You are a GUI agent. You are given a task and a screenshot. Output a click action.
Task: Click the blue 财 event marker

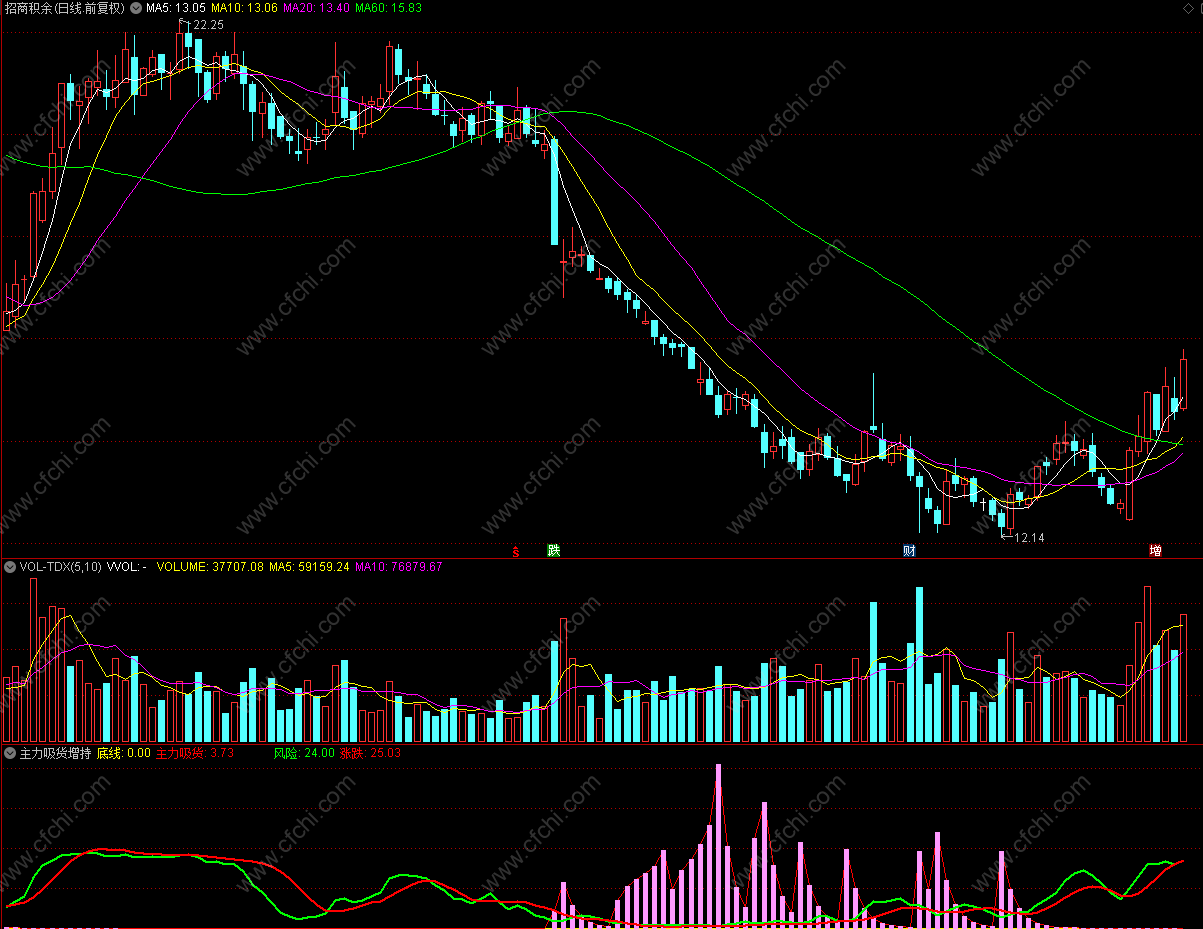(x=909, y=551)
